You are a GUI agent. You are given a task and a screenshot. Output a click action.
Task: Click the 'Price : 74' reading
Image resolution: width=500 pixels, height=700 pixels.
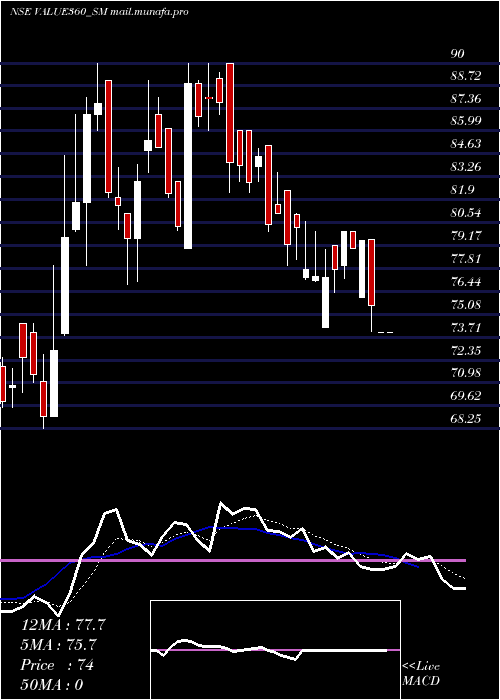pyautogui.click(x=57, y=665)
